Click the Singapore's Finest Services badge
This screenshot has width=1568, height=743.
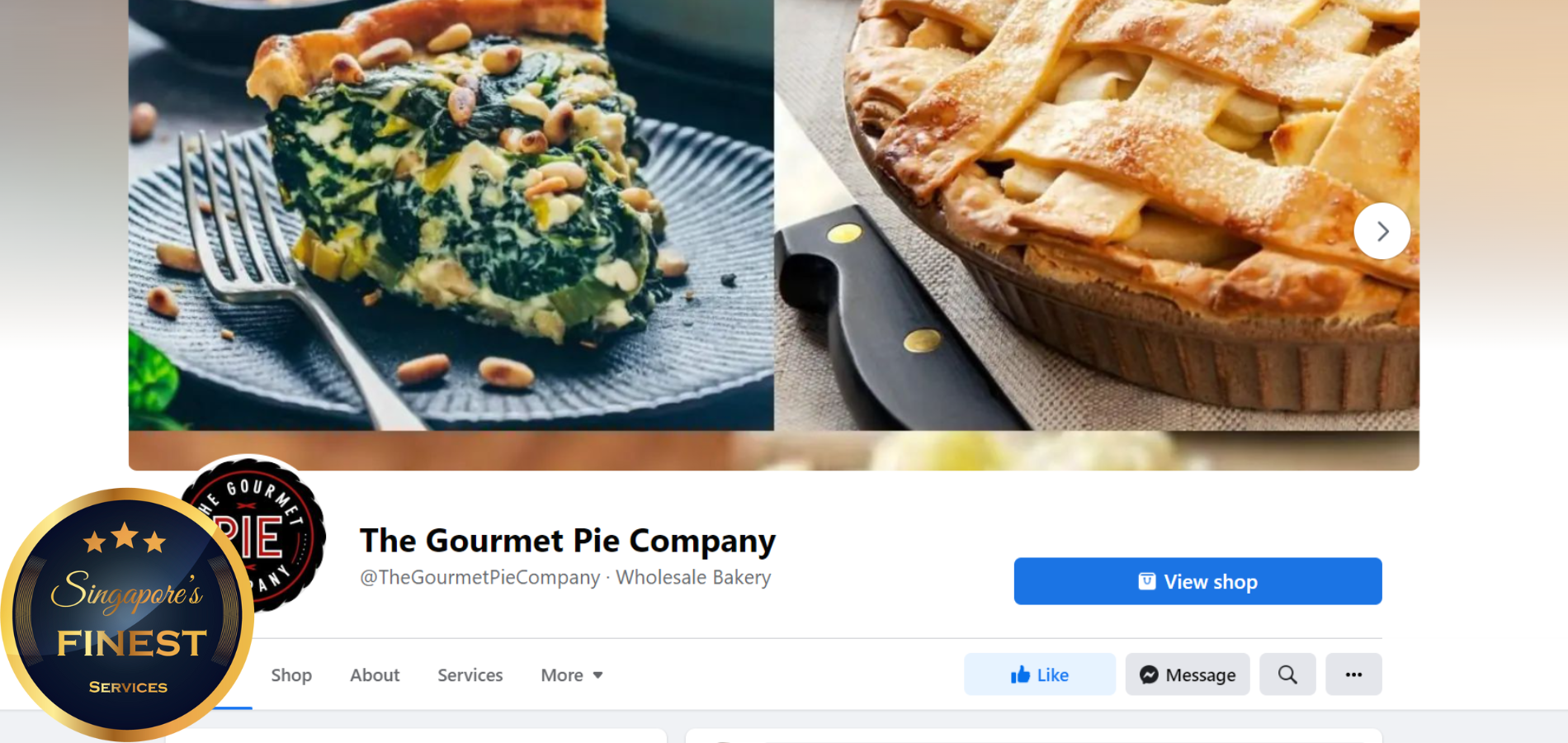click(x=127, y=614)
